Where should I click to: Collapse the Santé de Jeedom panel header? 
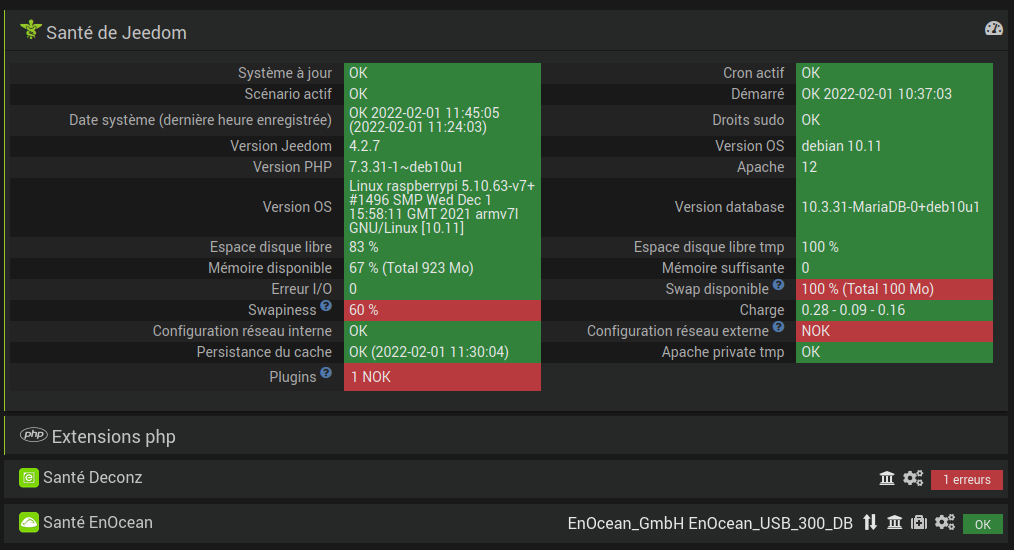116,32
